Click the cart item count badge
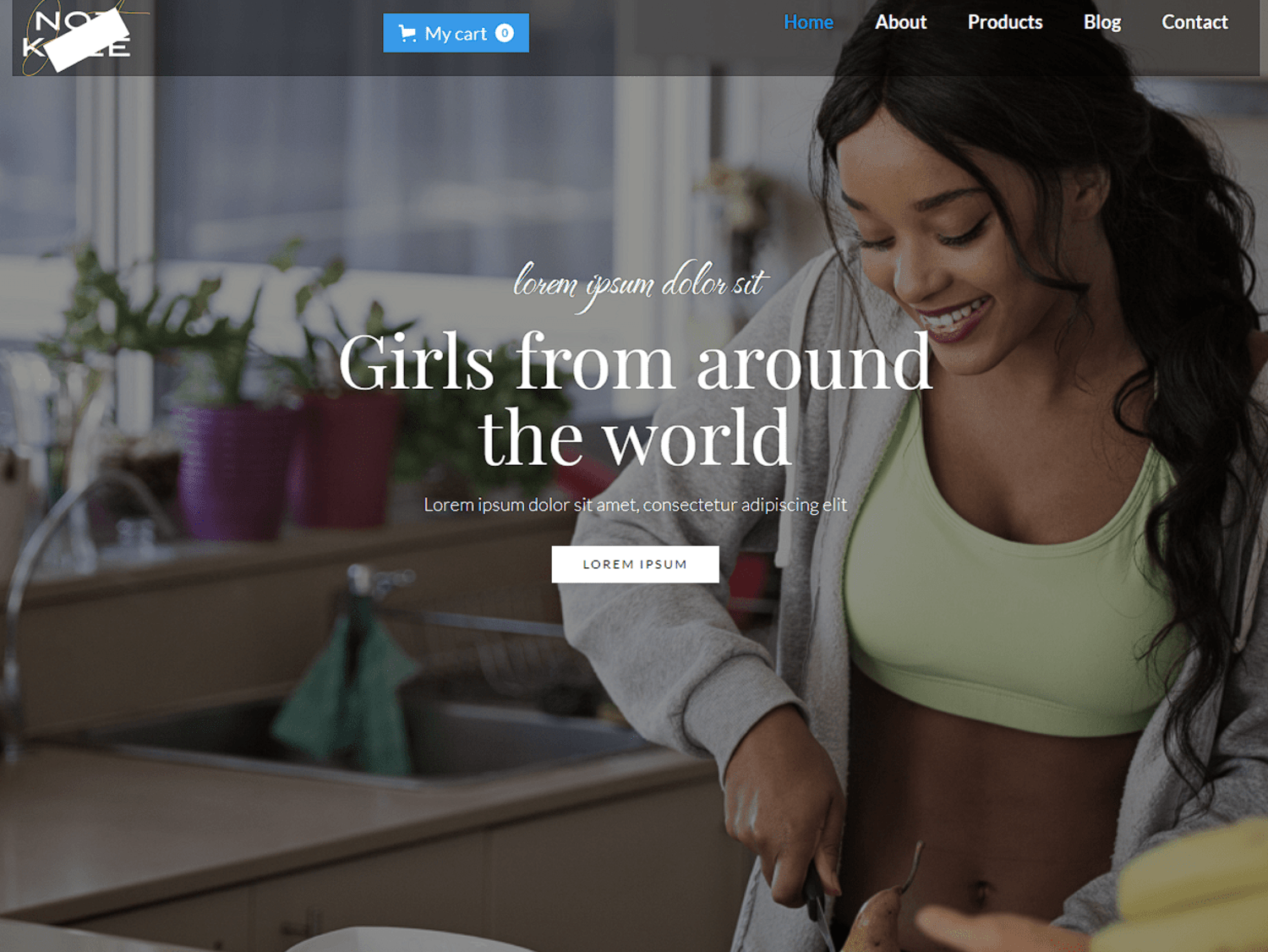The height and width of the screenshot is (952, 1268). pos(505,33)
